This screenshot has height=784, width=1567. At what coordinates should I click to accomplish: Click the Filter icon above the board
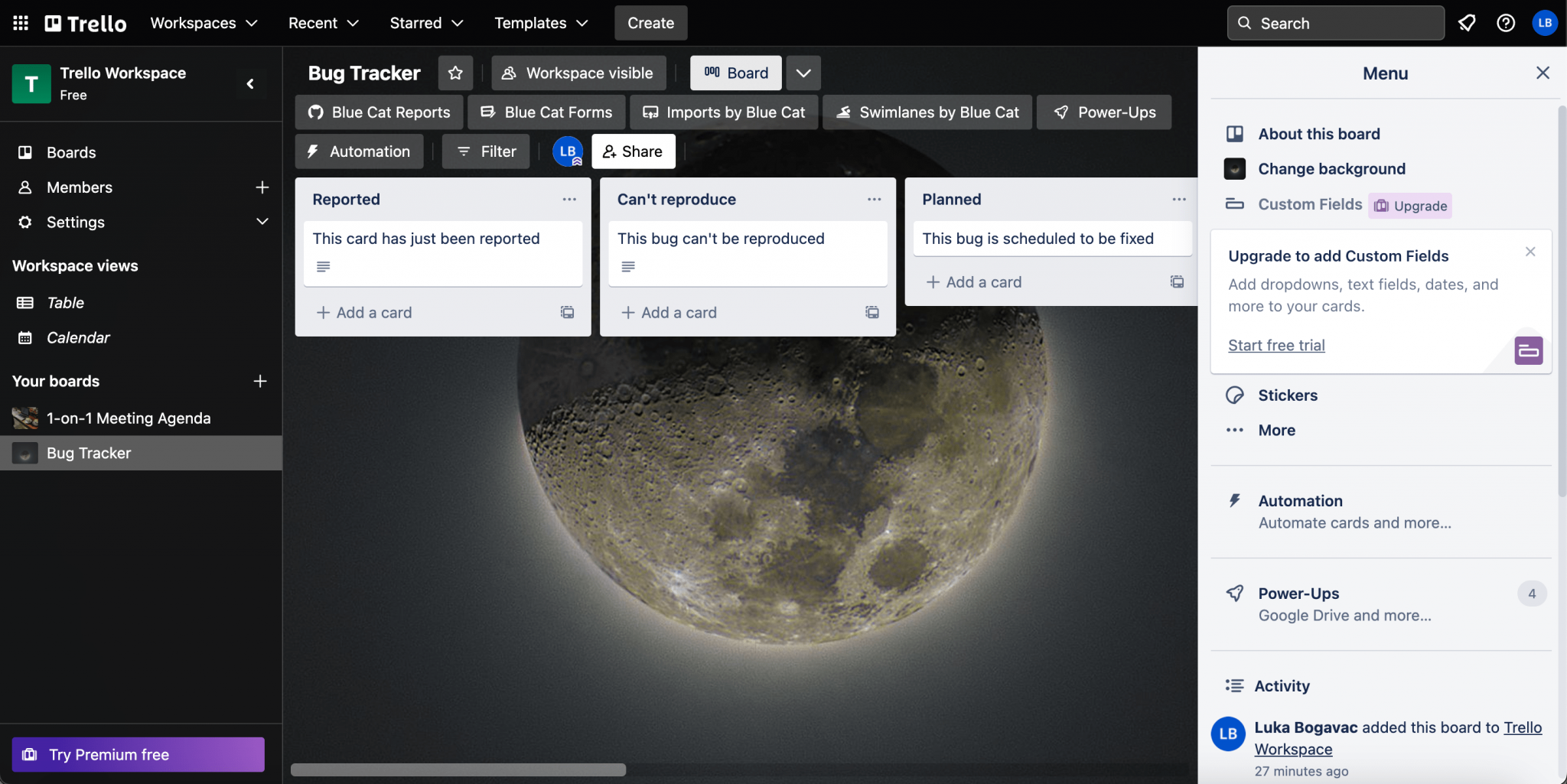464,151
